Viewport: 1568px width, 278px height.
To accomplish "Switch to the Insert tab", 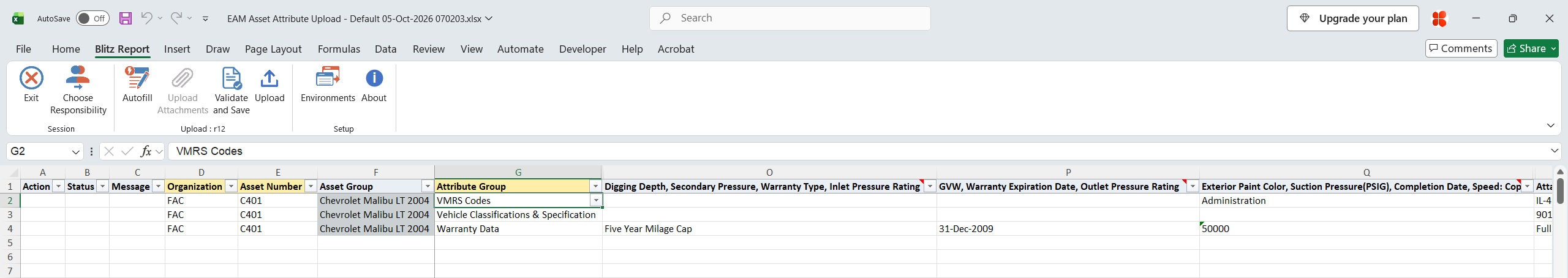I will click(x=177, y=49).
